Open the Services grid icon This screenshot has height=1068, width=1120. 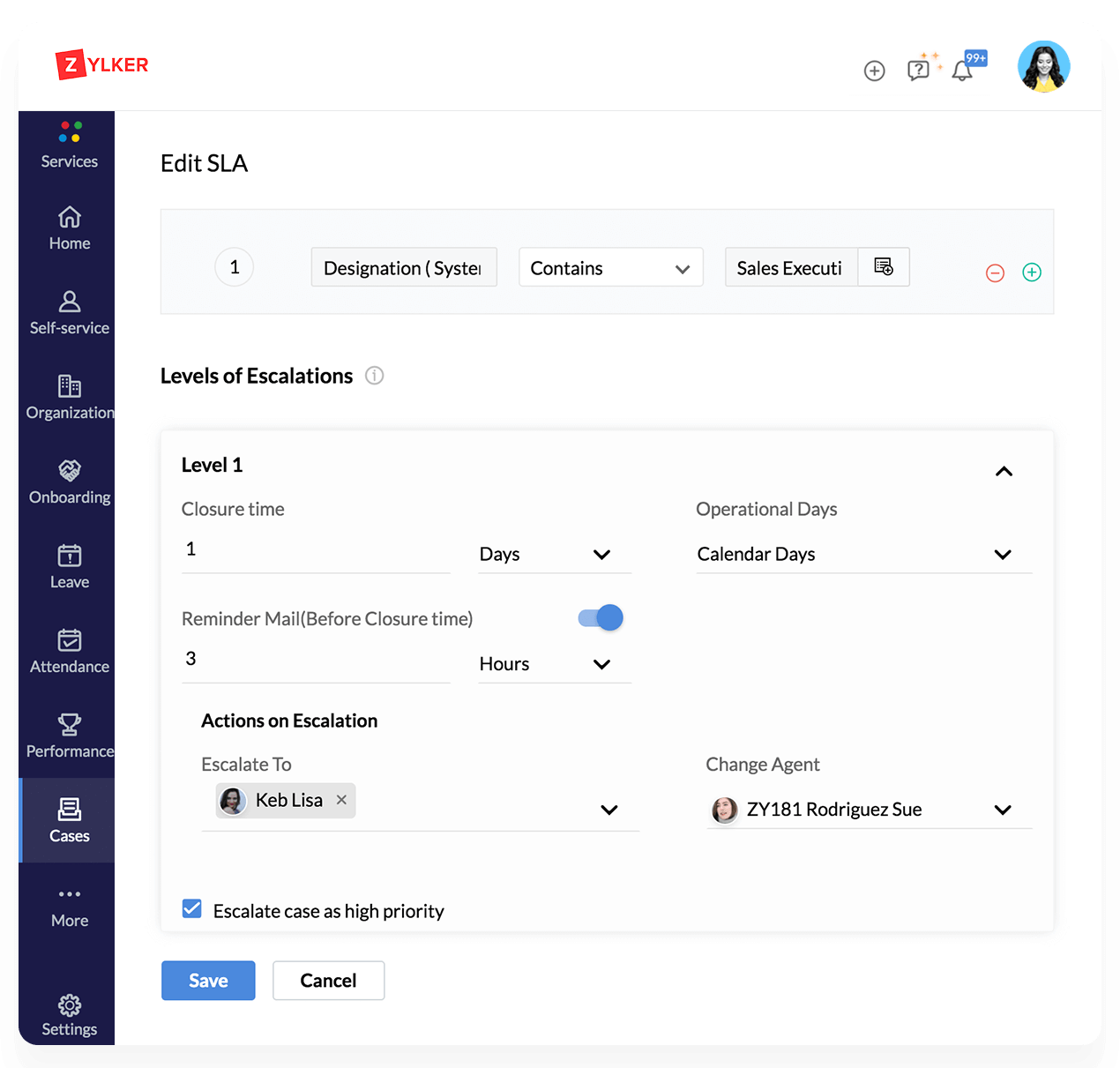(70, 132)
